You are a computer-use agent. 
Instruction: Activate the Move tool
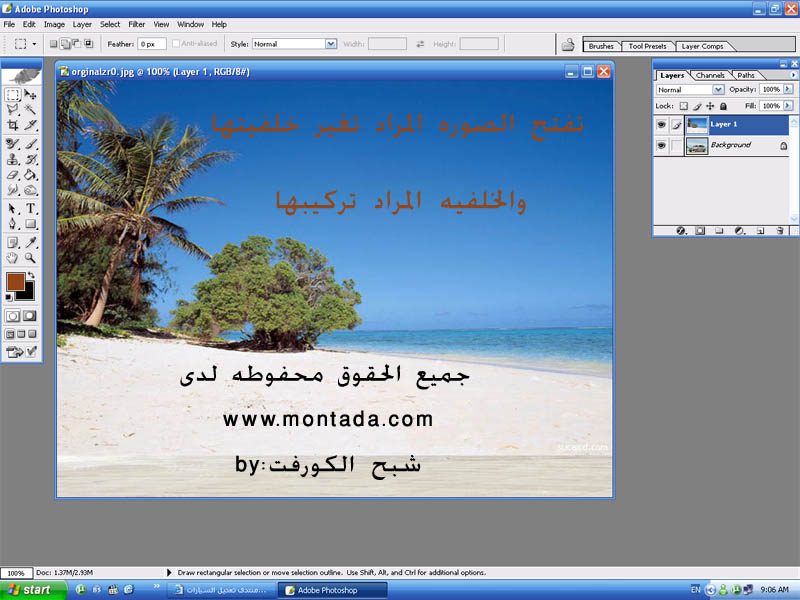pos(31,94)
